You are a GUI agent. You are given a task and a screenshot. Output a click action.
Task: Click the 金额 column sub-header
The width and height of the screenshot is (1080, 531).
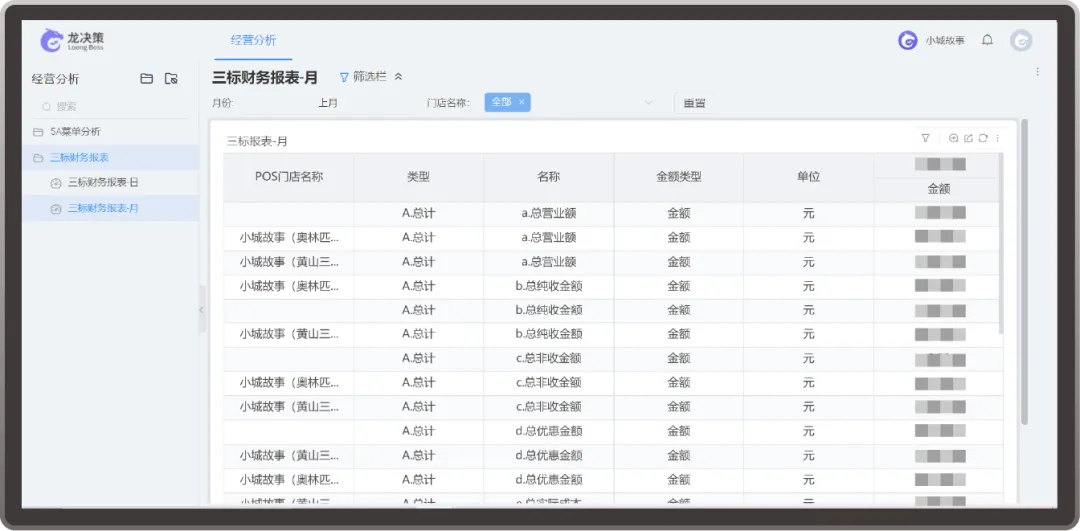(x=939, y=189)
